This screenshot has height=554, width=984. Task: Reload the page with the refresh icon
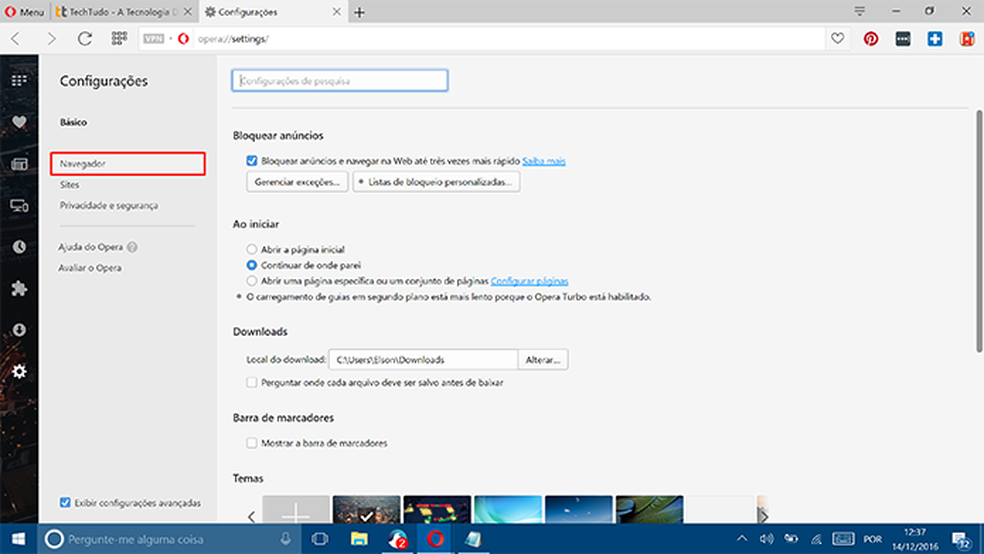[85, 39]
